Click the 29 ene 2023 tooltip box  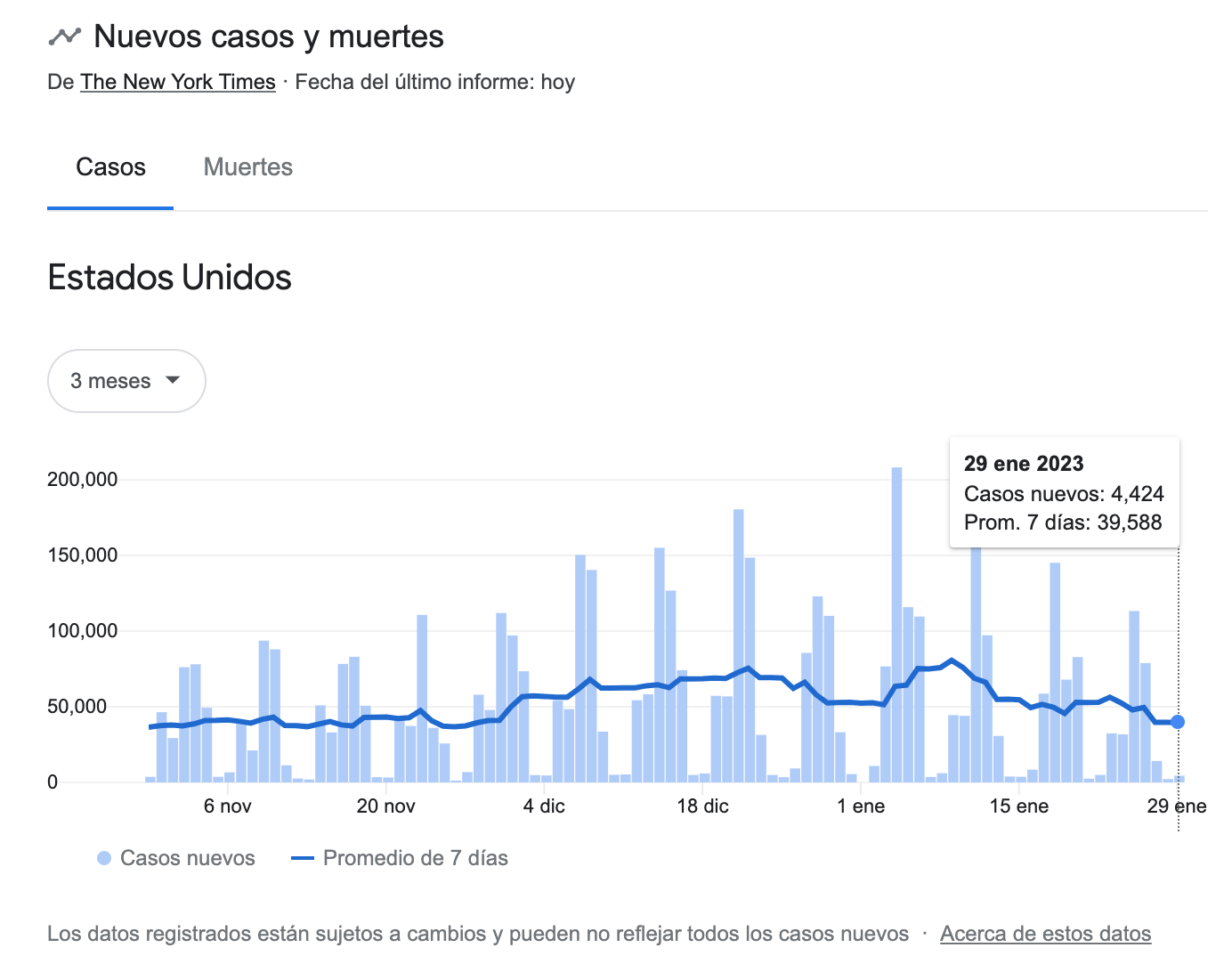[1064, 492]
